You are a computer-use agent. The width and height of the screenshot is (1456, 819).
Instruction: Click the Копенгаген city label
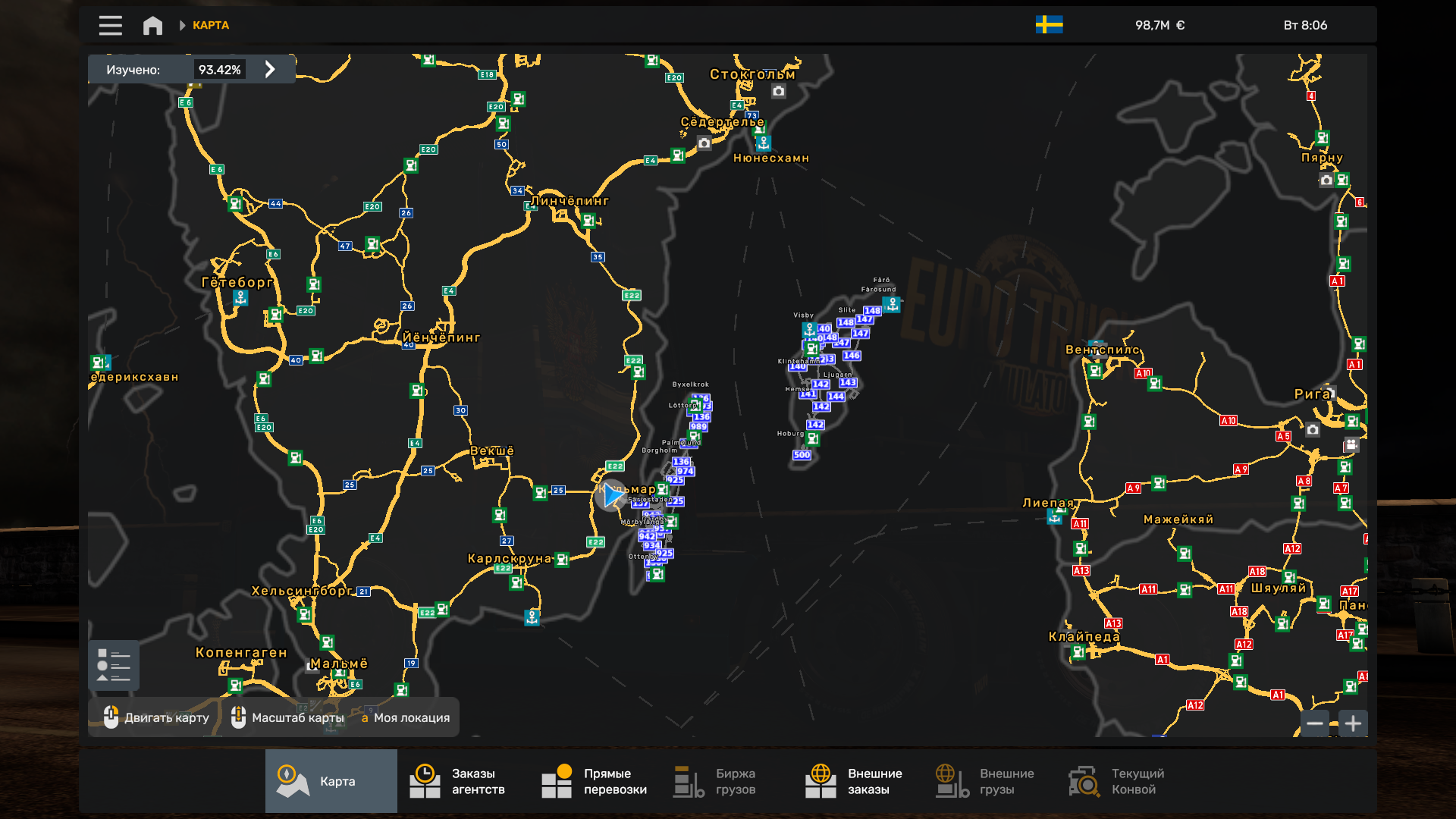tap(241, 652)
